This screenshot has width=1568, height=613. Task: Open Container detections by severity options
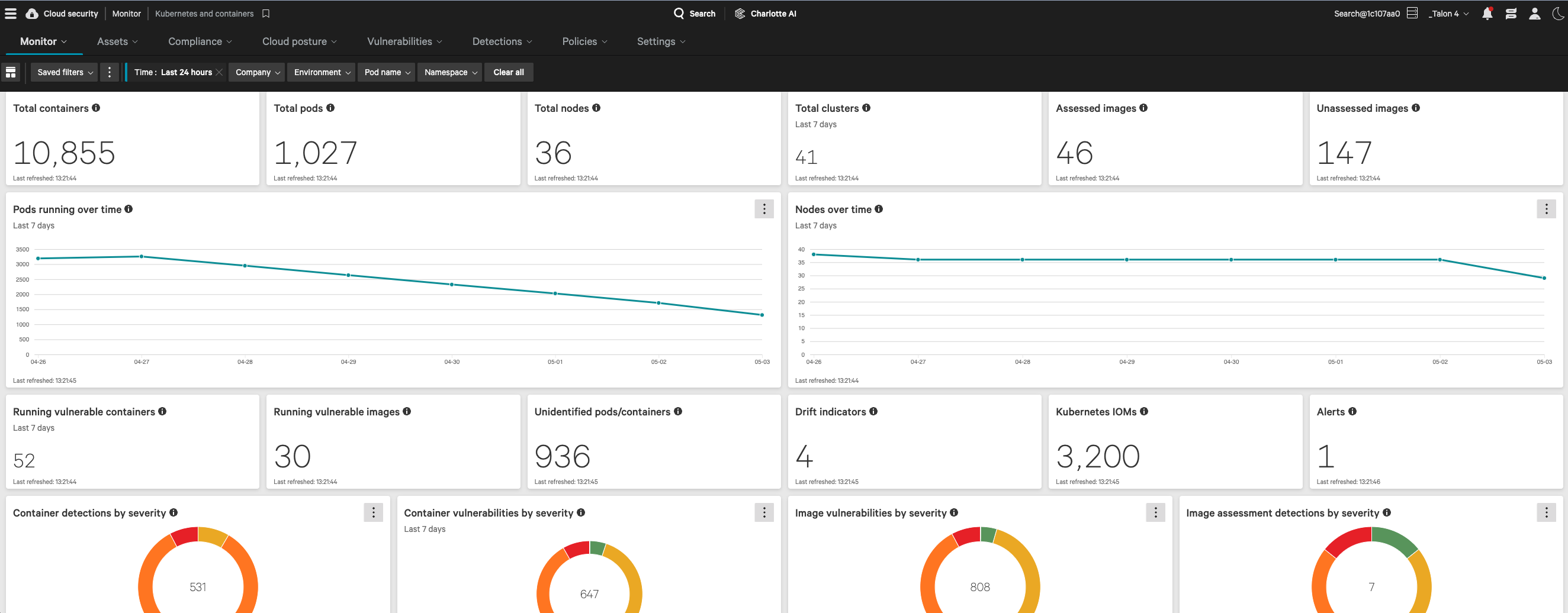coord(373,512)
